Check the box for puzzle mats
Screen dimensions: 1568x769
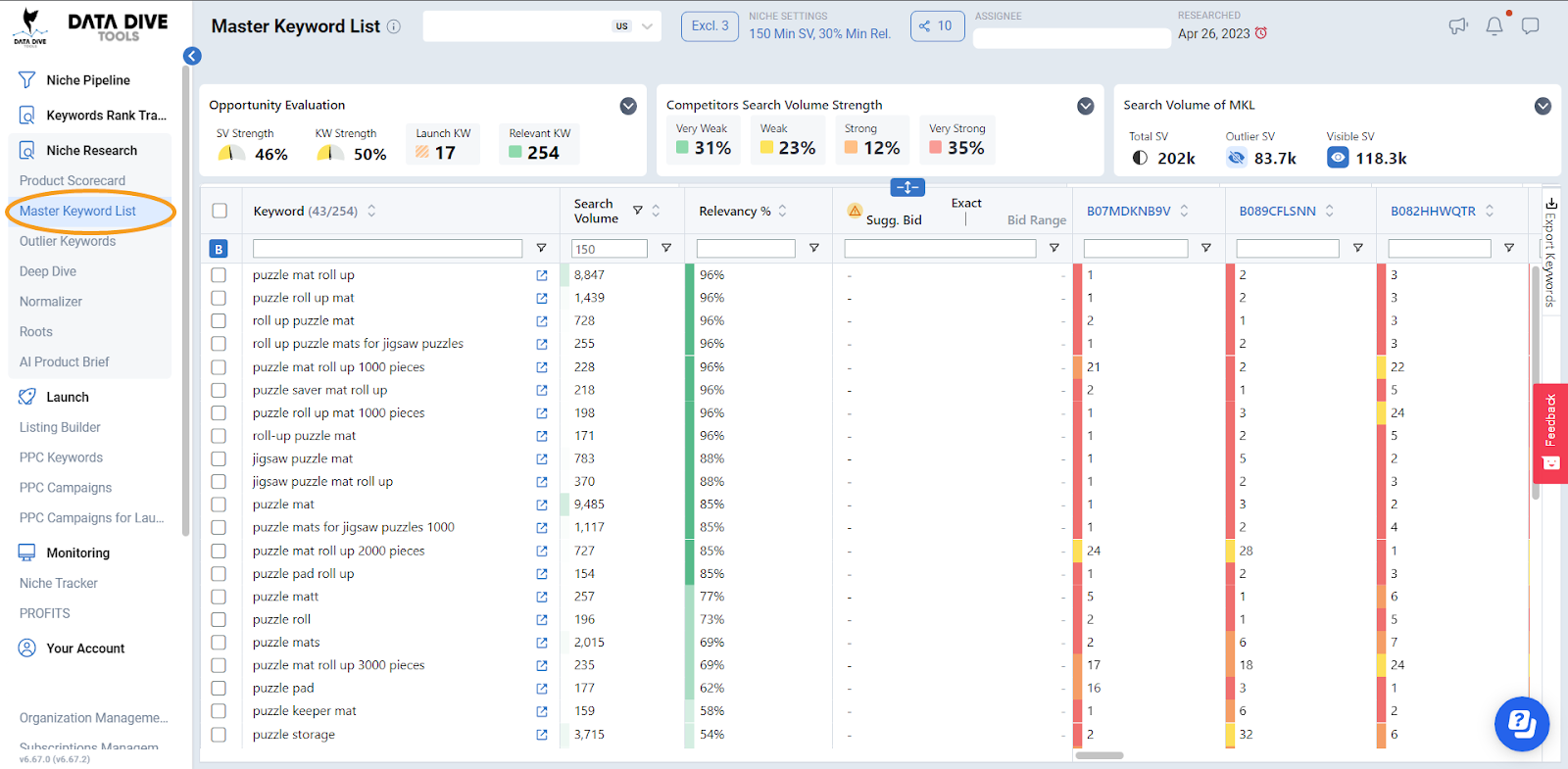tap(219, 643)
